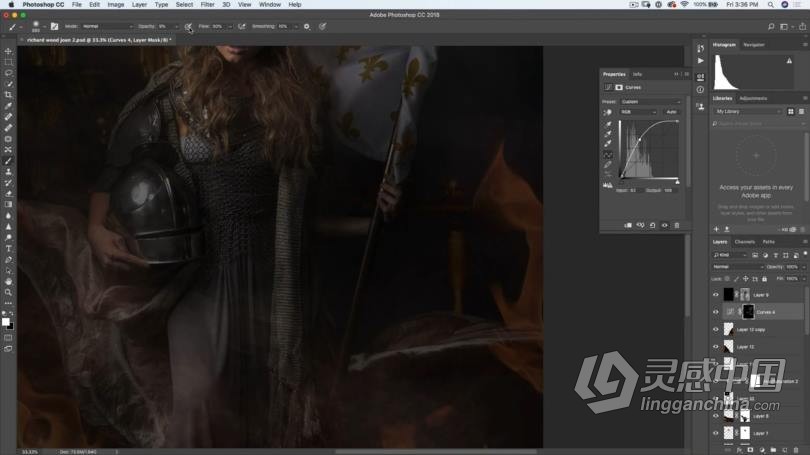Viewport: 810px width, 455px height.
Task: Click white point slider under curve graph
Action: (677, 182)
